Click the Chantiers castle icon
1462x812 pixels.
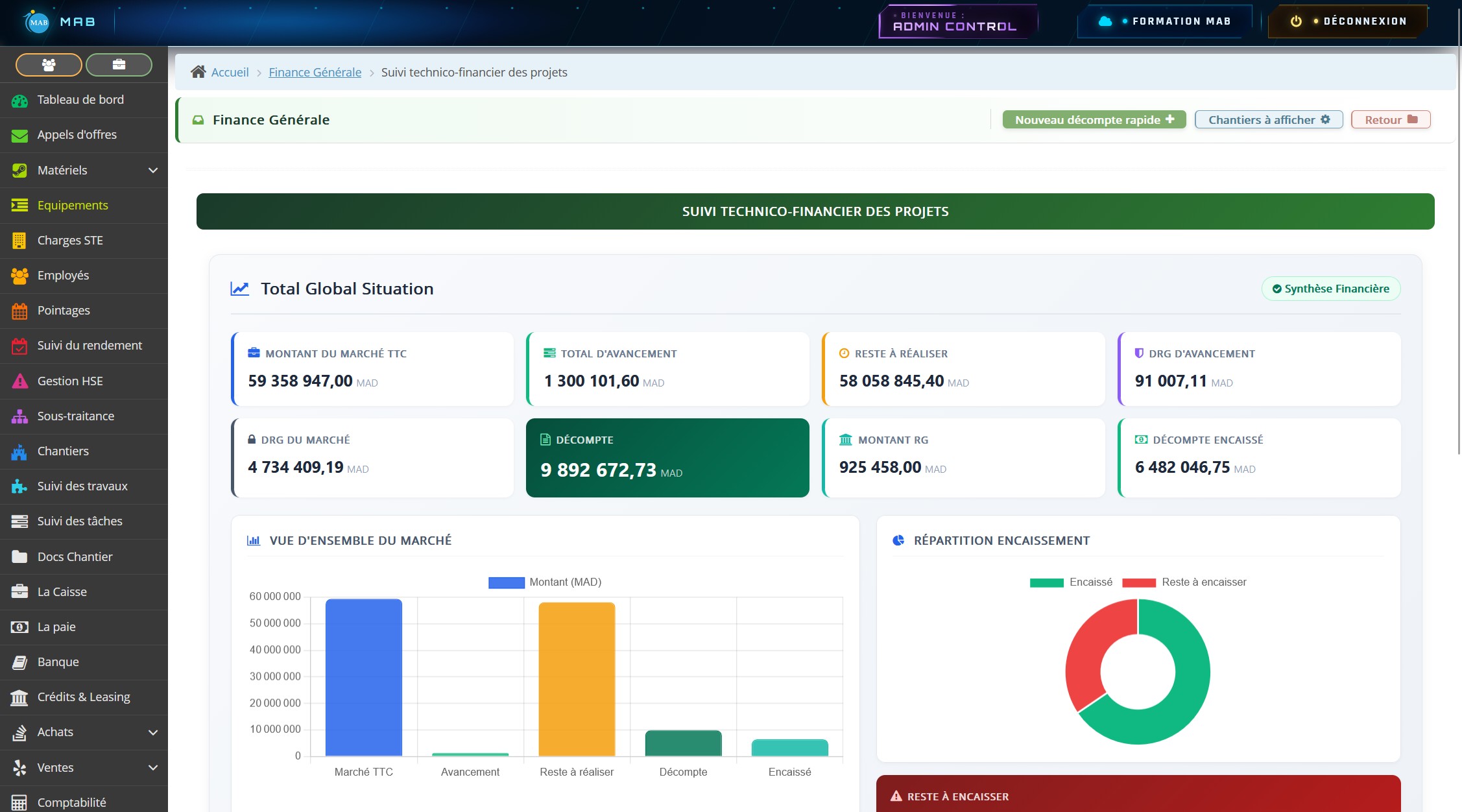(x=19, y=452)
